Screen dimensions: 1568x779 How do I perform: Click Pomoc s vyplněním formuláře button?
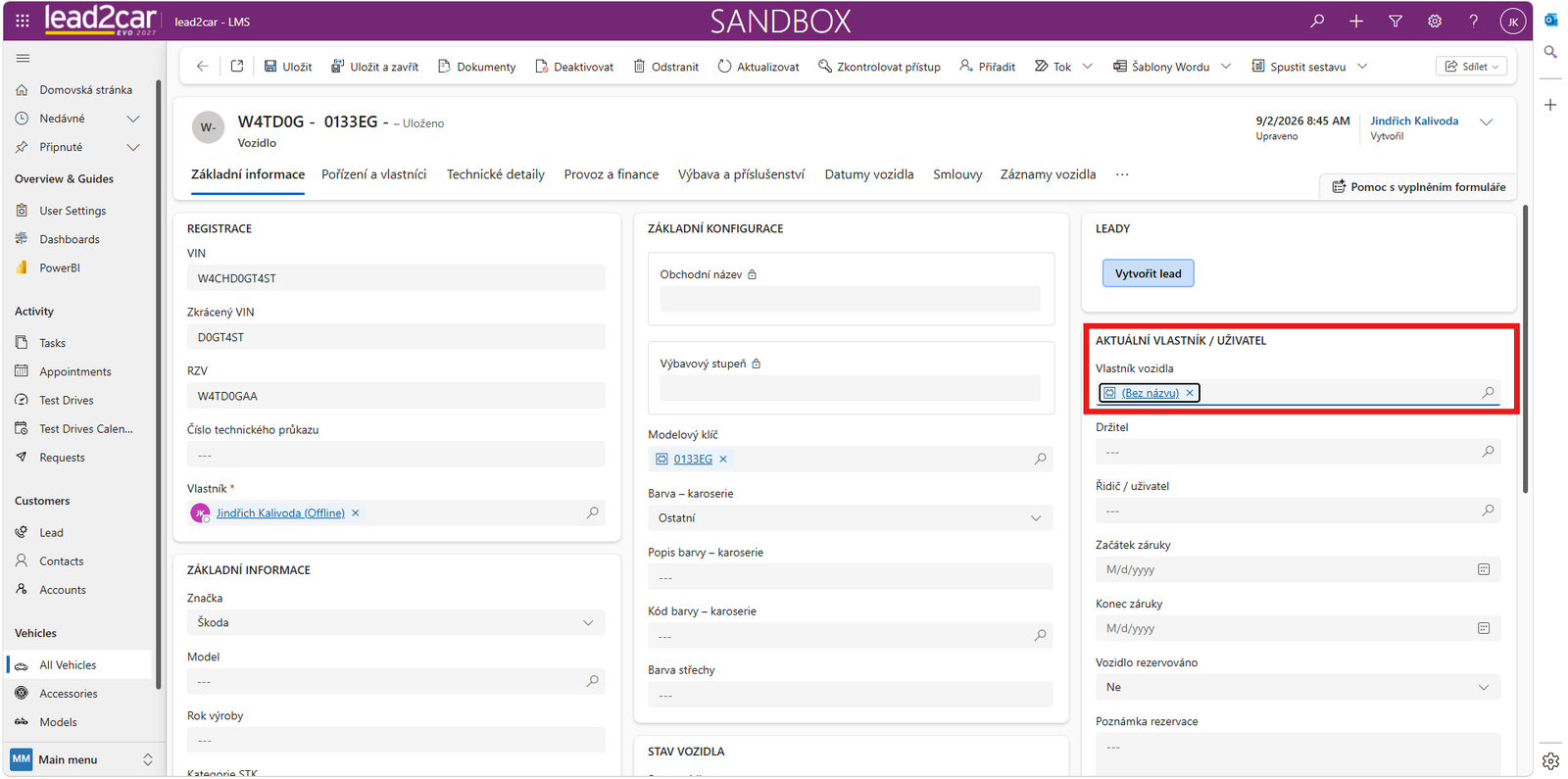click(1418, 187)
